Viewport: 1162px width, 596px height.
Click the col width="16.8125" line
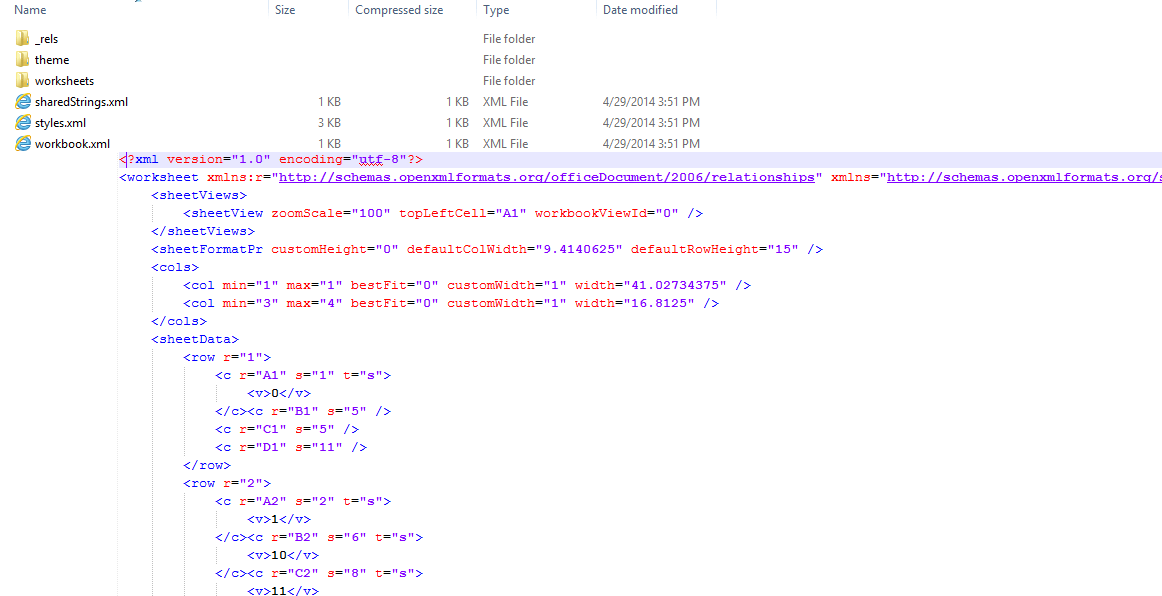451,303
